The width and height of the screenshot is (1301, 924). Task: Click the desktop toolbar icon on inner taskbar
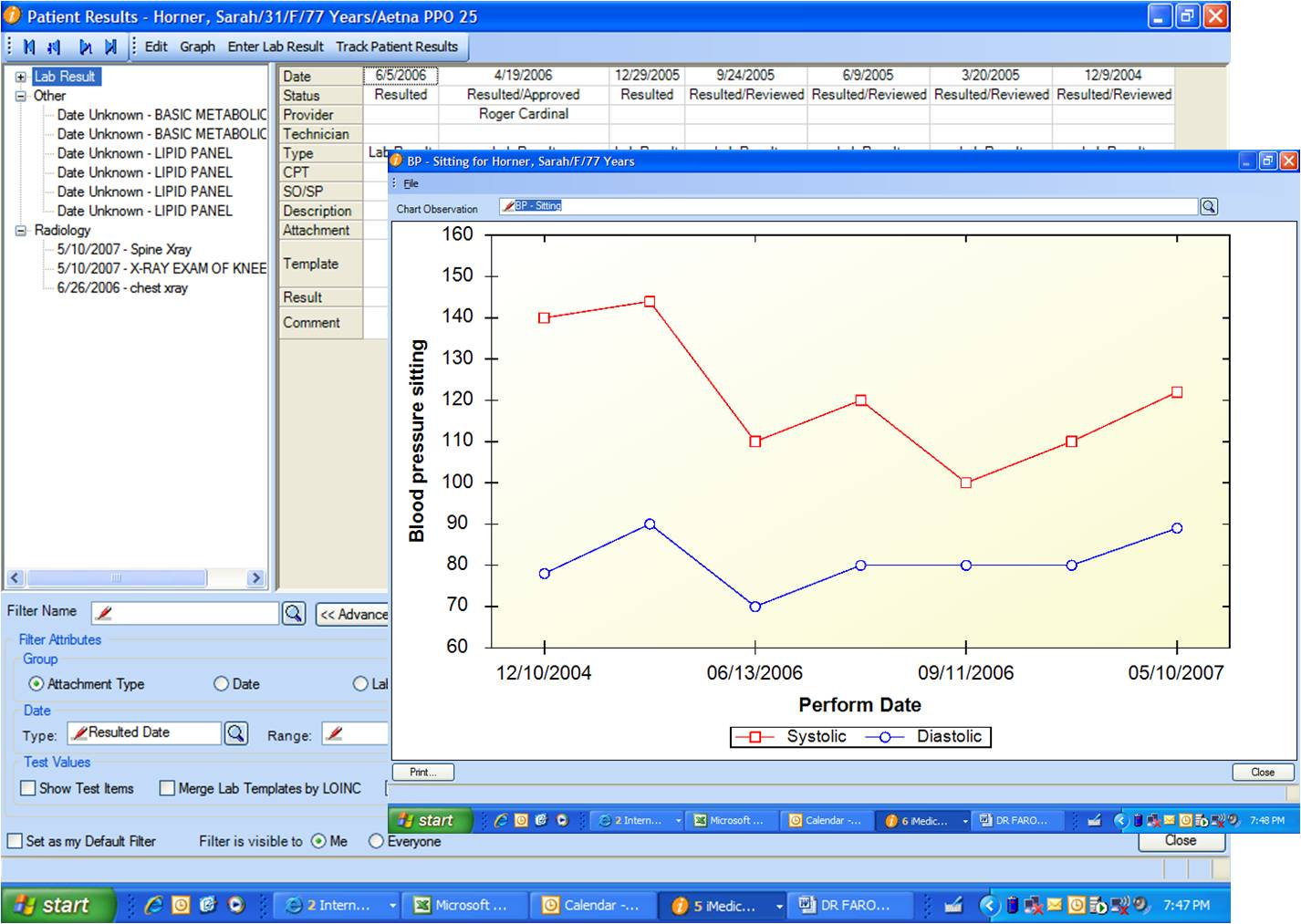1095,820
